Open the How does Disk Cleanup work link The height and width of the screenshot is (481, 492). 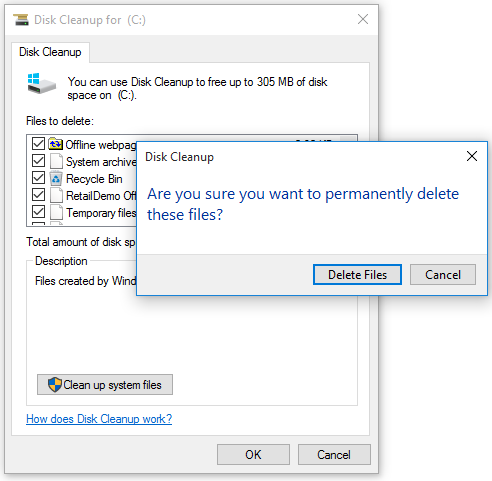tap(99, 419)
